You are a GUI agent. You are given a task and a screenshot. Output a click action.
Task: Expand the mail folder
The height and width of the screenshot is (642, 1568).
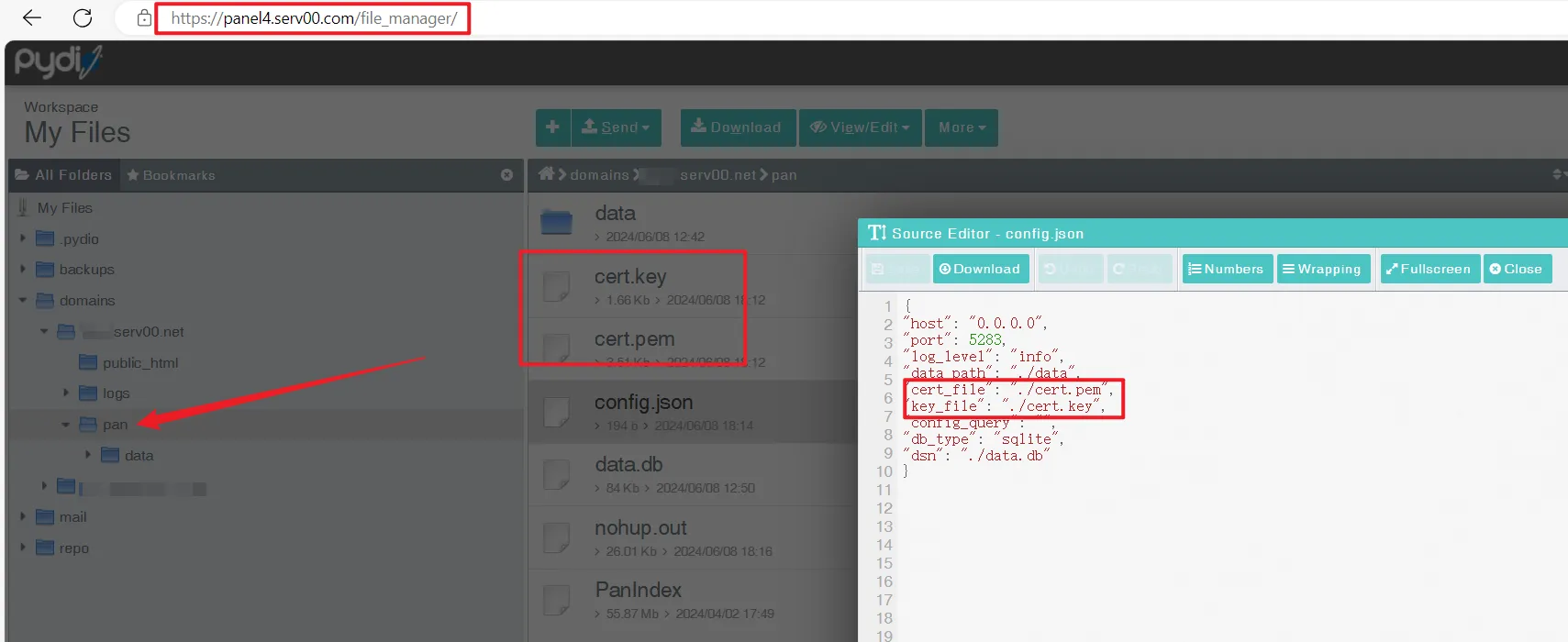tap(23, 516)
